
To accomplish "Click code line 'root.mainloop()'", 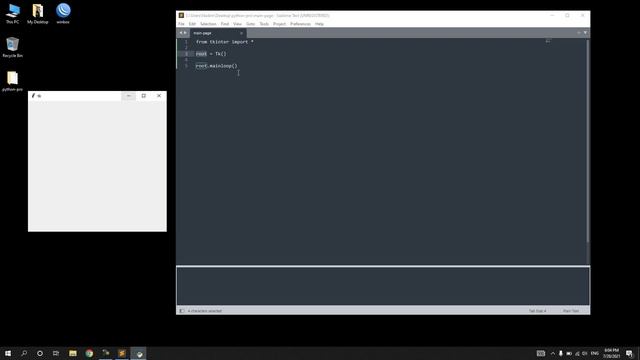I will [216, 66].
